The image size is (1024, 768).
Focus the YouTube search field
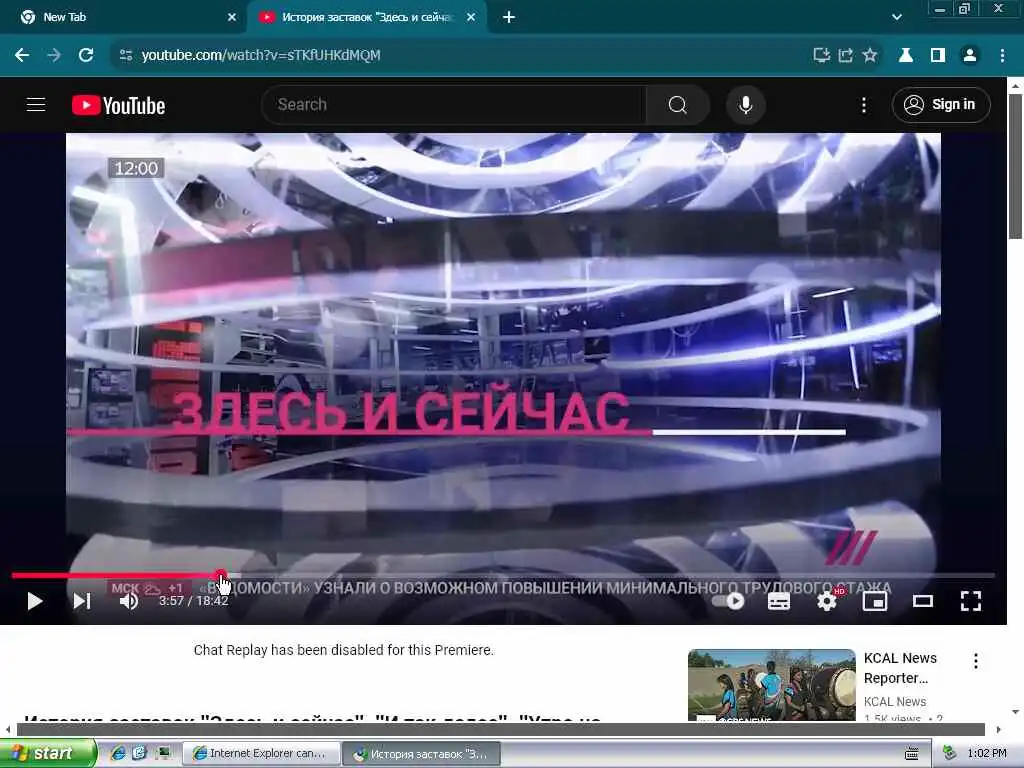(x=453, y=104)
